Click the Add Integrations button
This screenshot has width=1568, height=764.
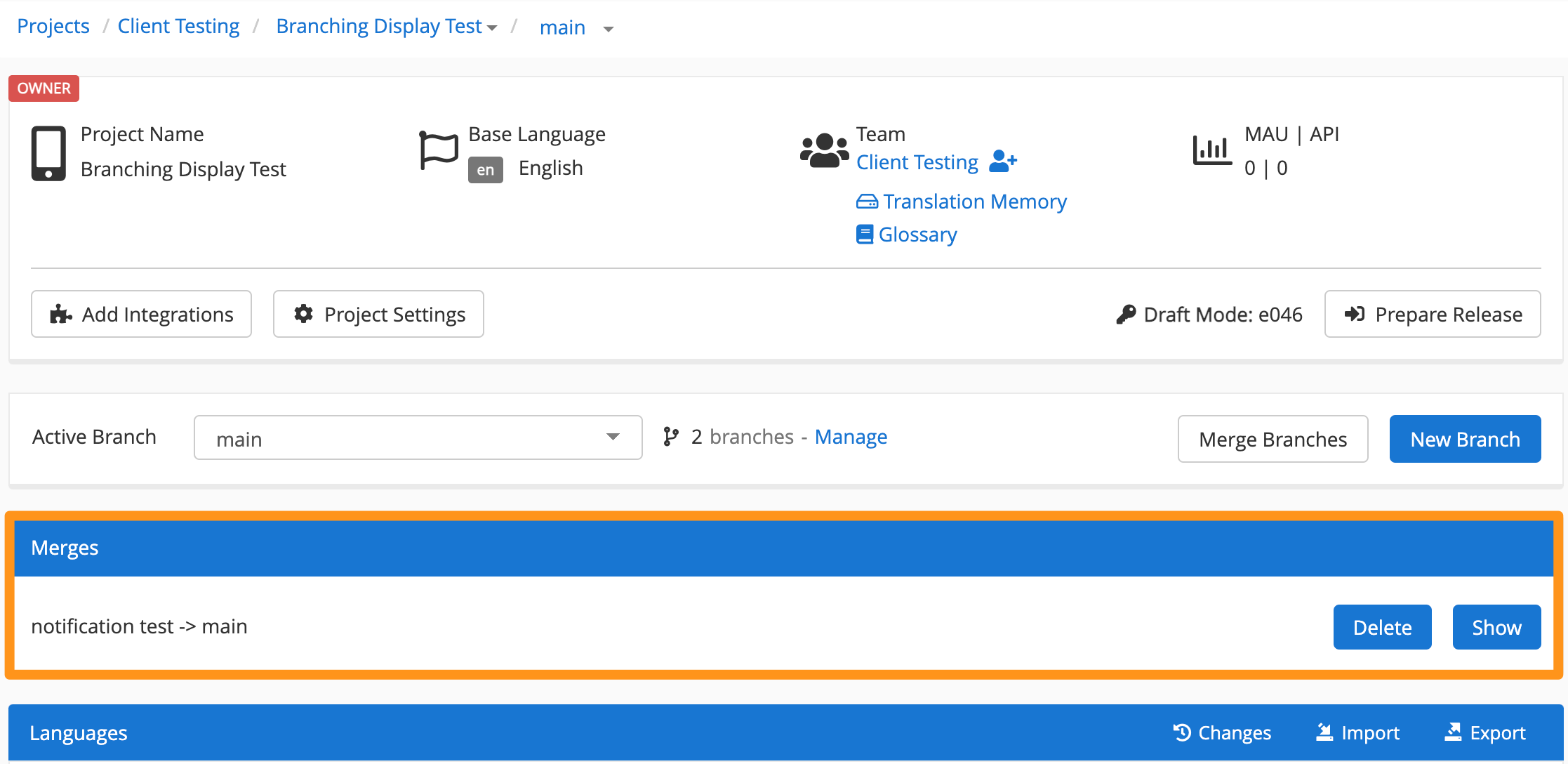141,314
